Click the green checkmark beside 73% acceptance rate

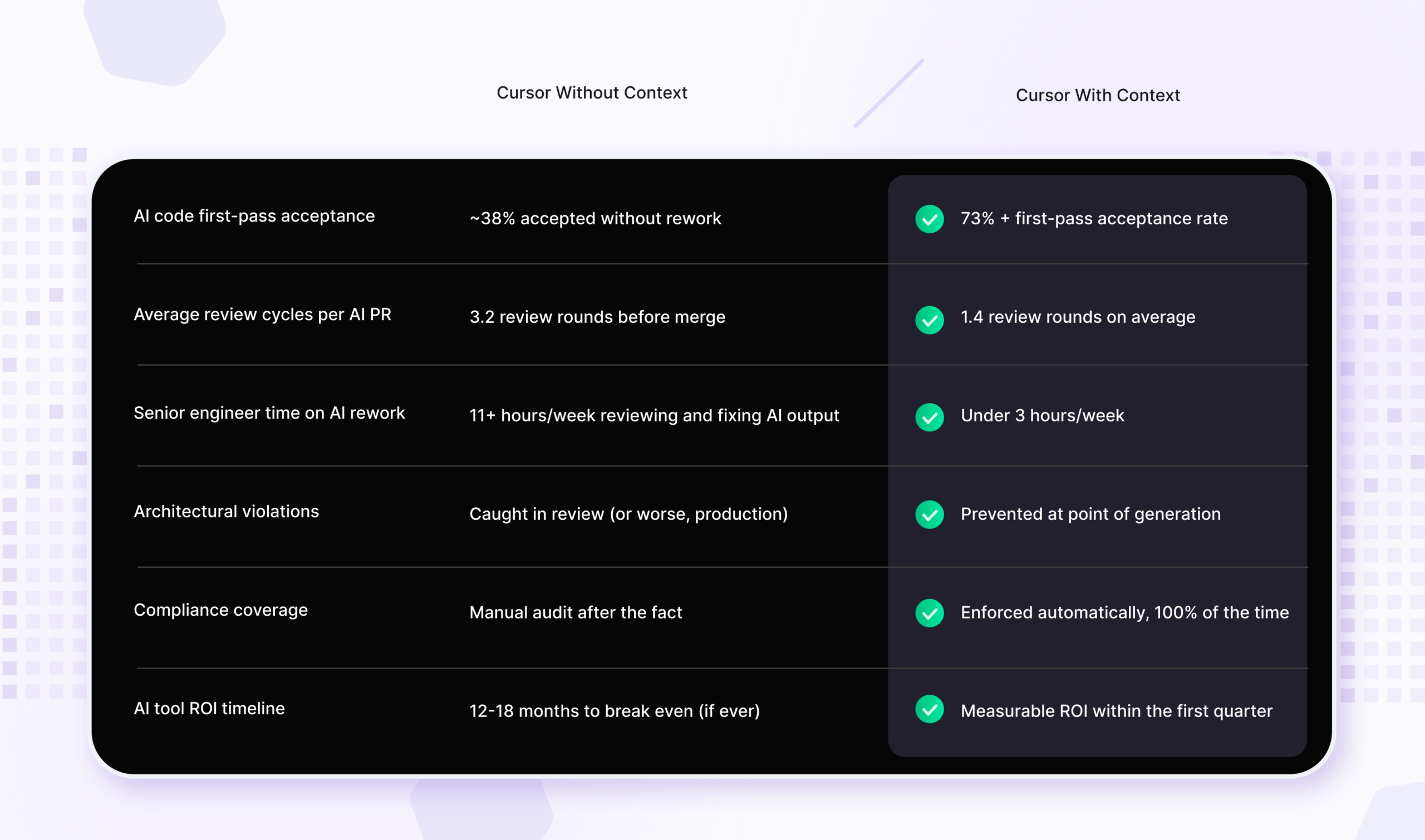929,219
